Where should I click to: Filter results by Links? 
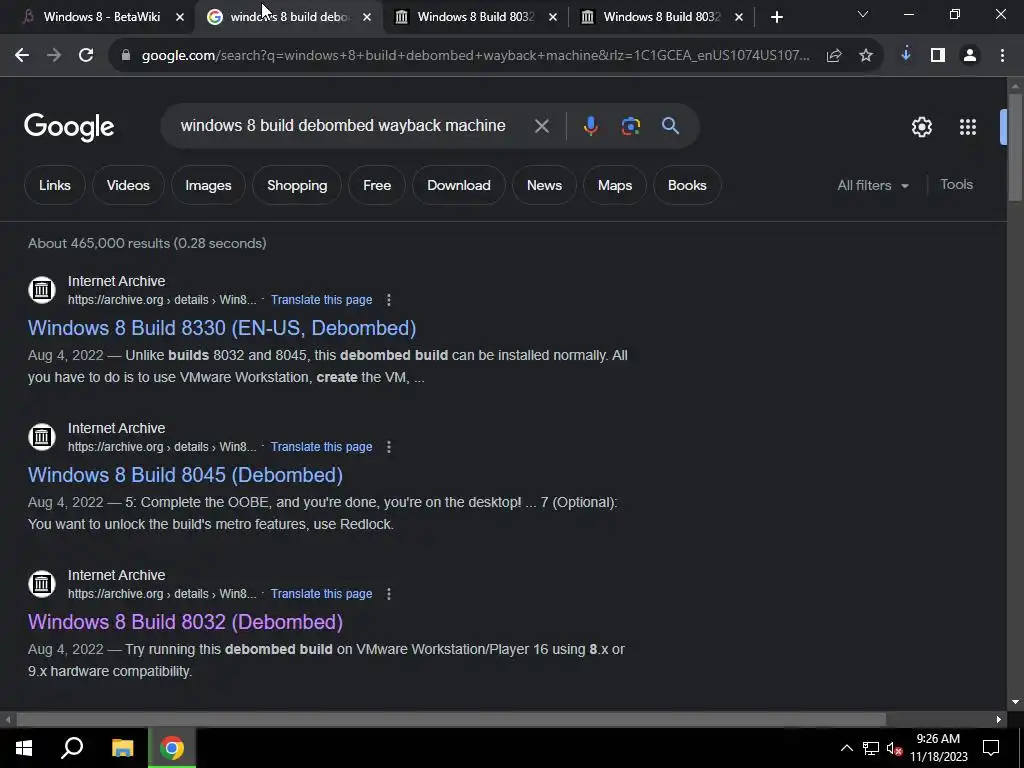tap(55, 185)
